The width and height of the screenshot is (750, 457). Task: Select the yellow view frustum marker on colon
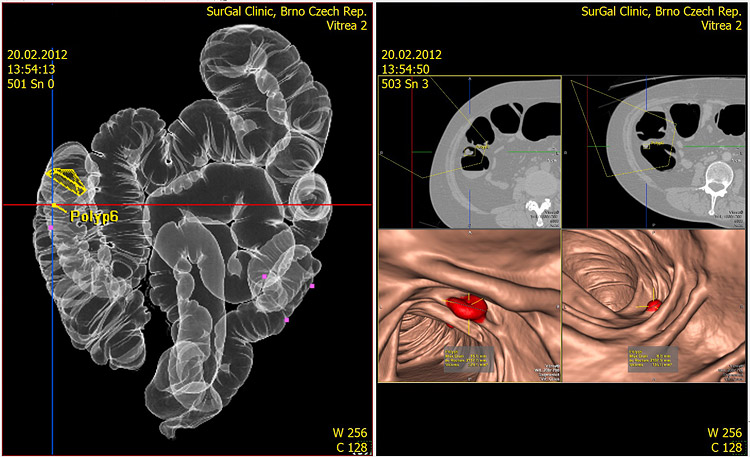[68, 181]
